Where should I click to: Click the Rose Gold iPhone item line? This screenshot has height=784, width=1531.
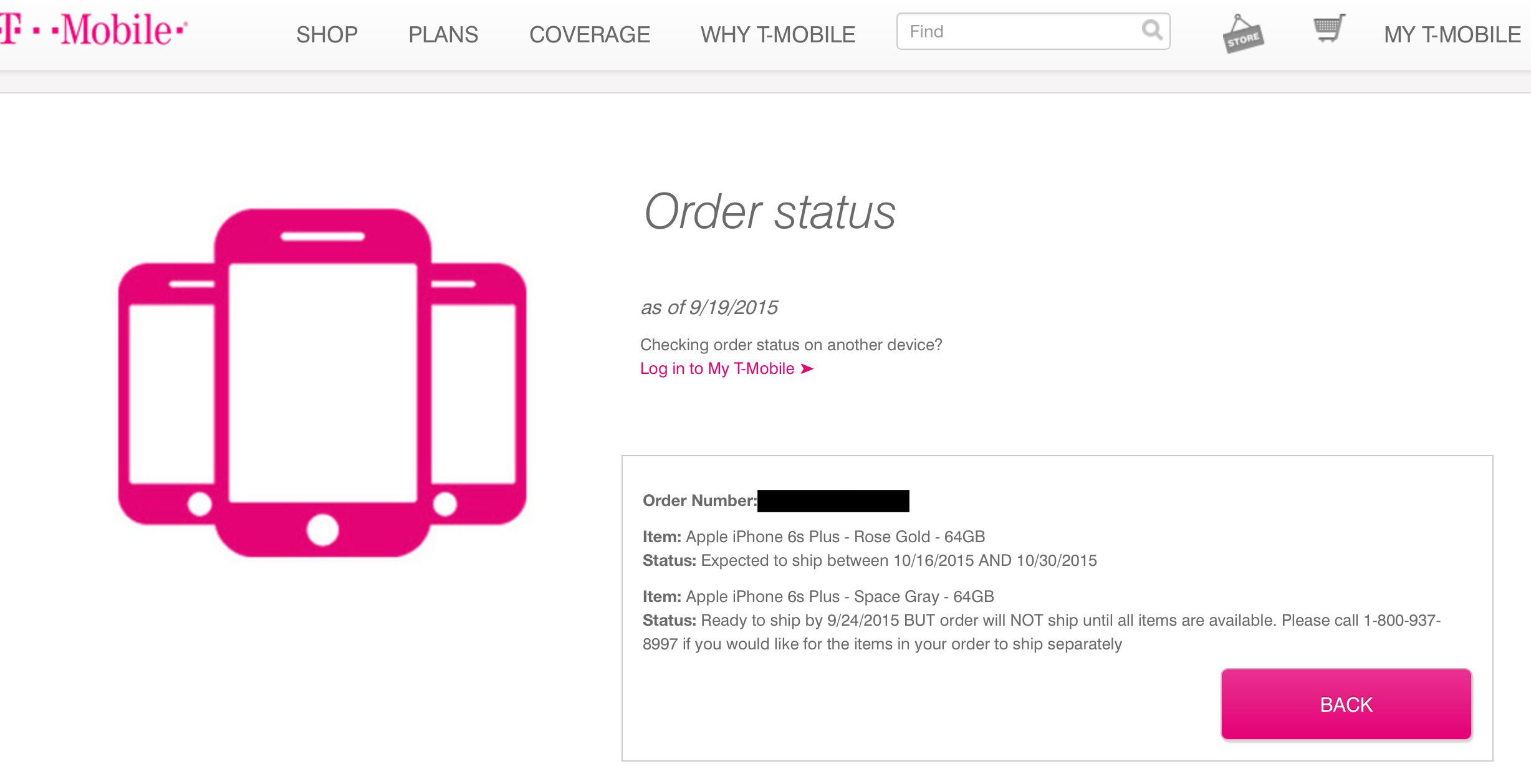[813, 537]
